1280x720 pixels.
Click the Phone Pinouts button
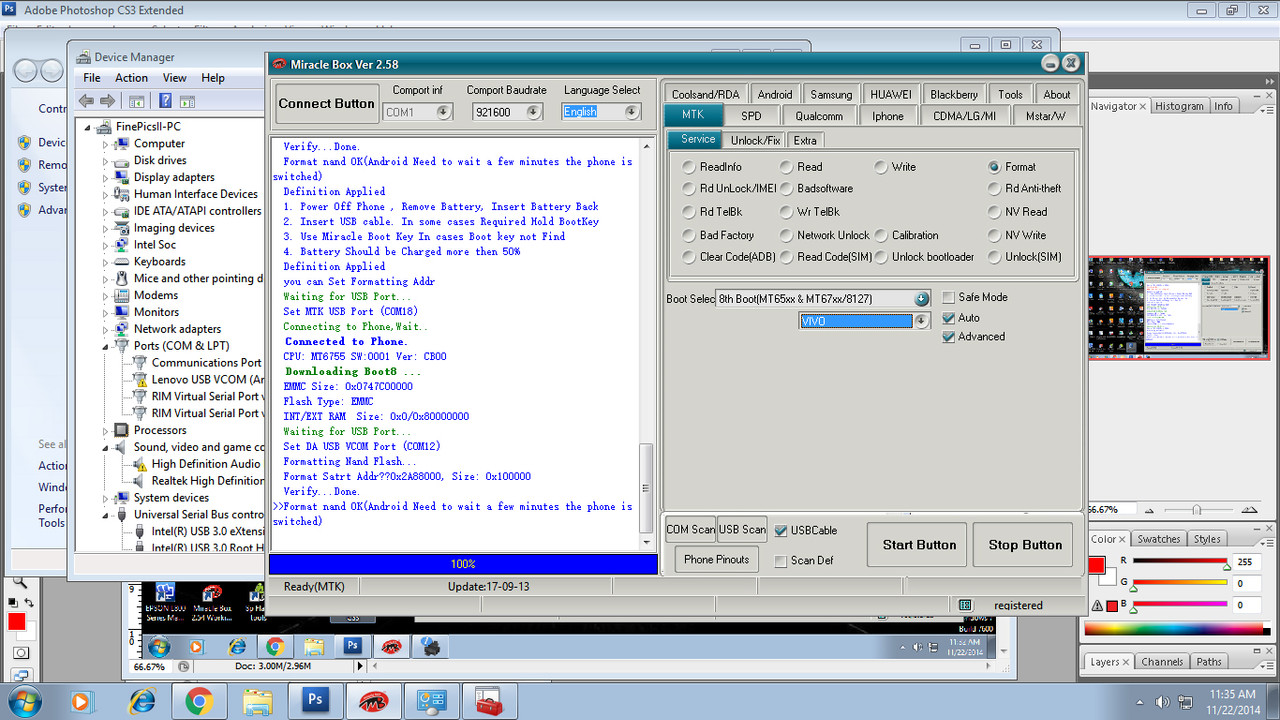[x=716, y=560]
